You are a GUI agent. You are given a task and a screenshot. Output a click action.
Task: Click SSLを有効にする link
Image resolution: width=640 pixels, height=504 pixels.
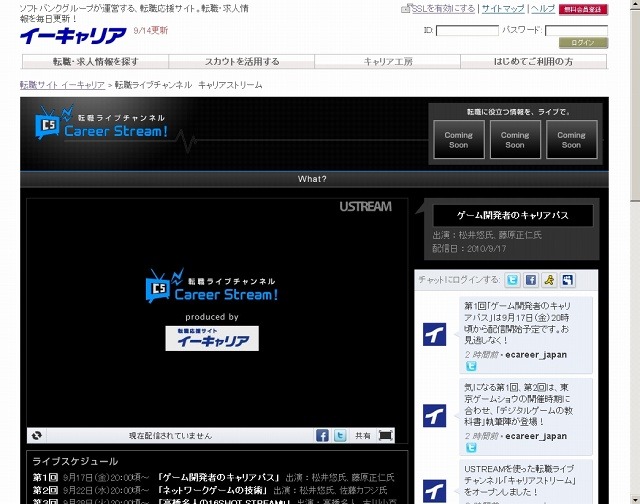pos(443,9)
